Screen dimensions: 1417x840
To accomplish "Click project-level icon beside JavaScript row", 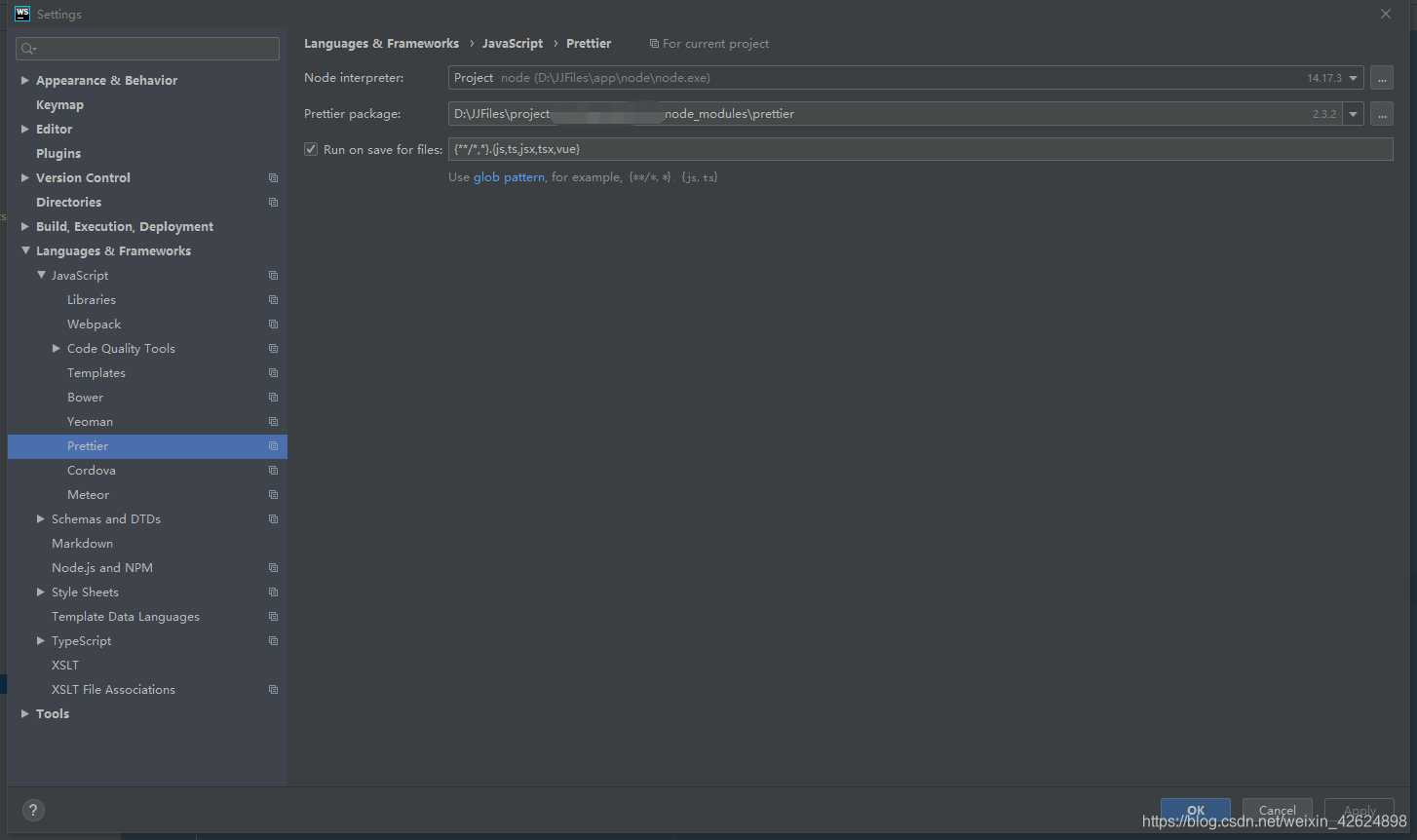I will [273, 276].
